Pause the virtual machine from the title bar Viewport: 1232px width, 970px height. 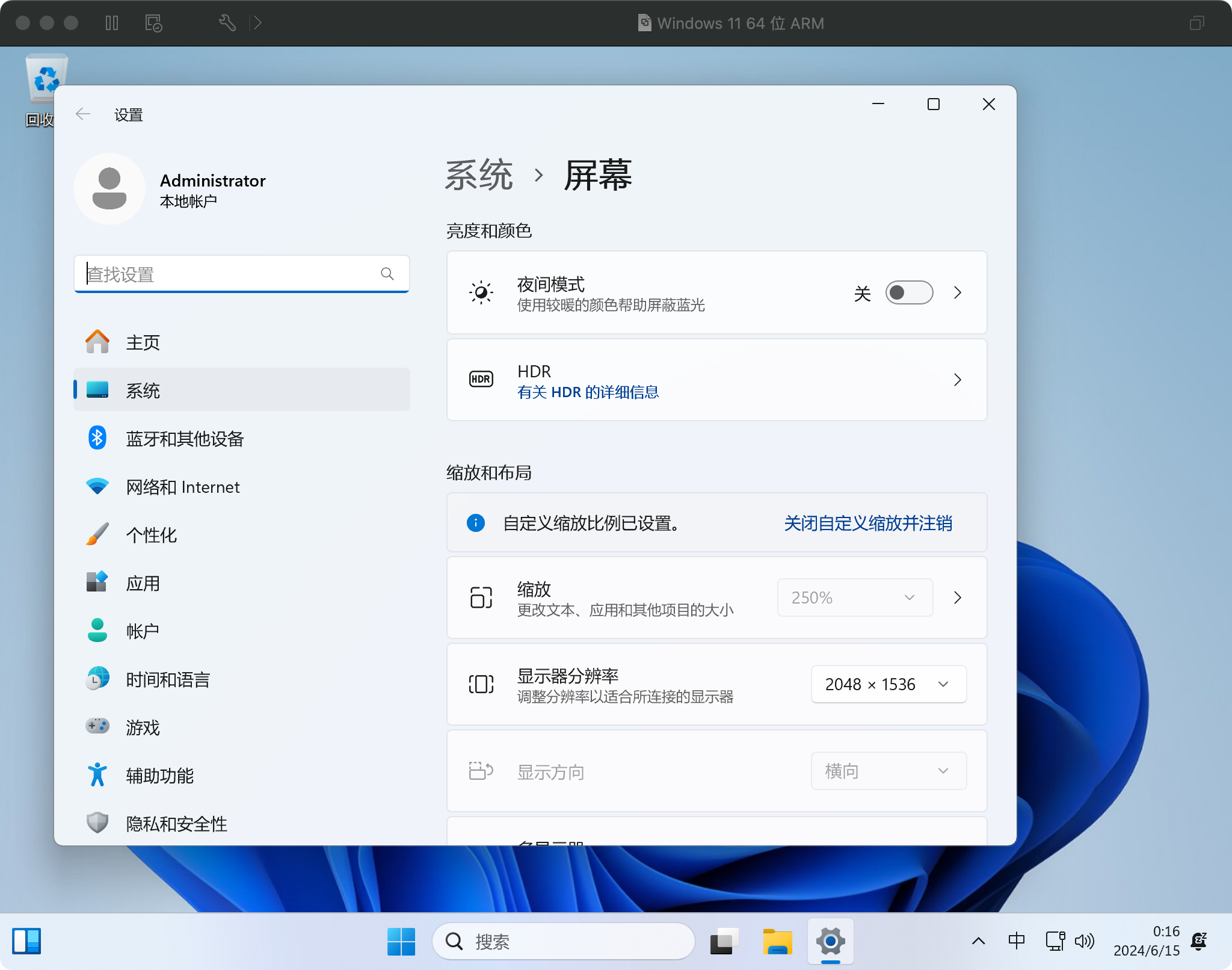coord(112,23)
